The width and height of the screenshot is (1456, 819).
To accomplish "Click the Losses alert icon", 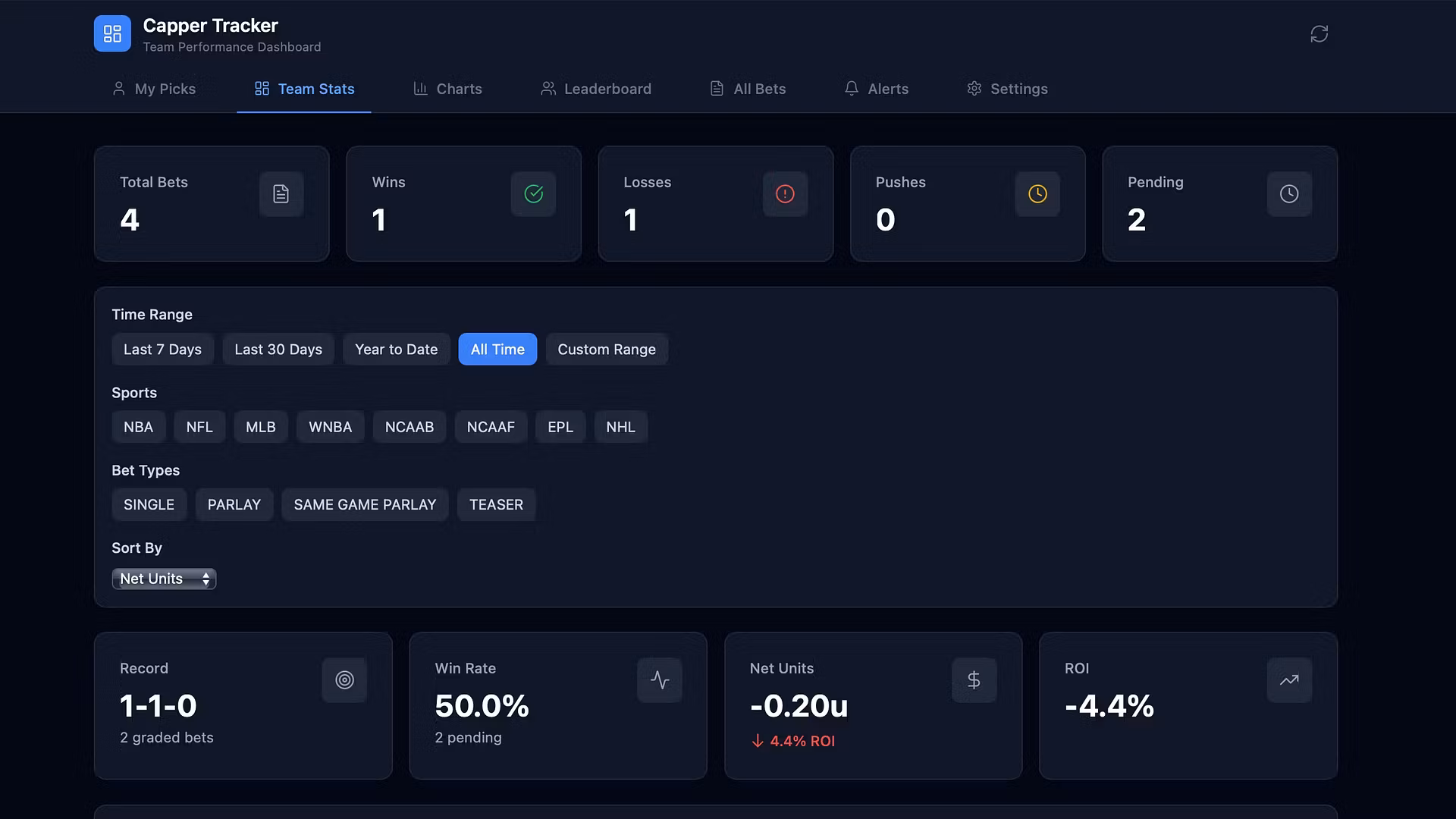I will click(x=785, y=194).
